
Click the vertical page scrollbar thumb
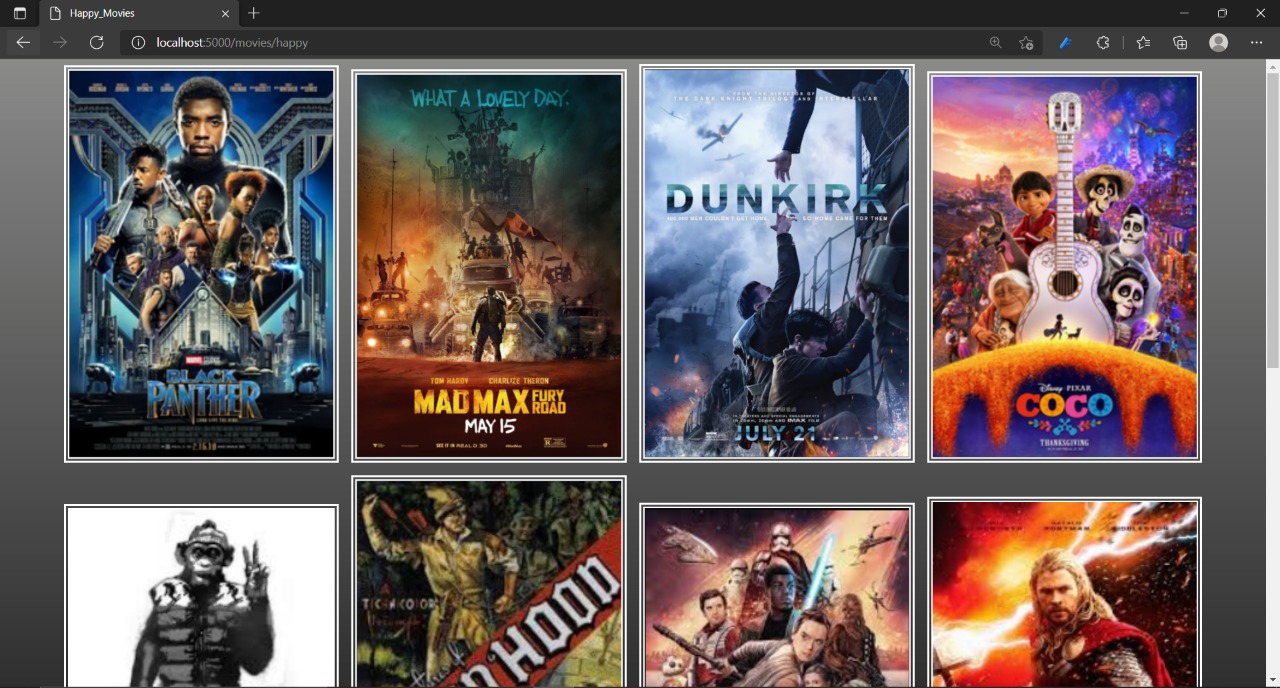(1272, 220)
